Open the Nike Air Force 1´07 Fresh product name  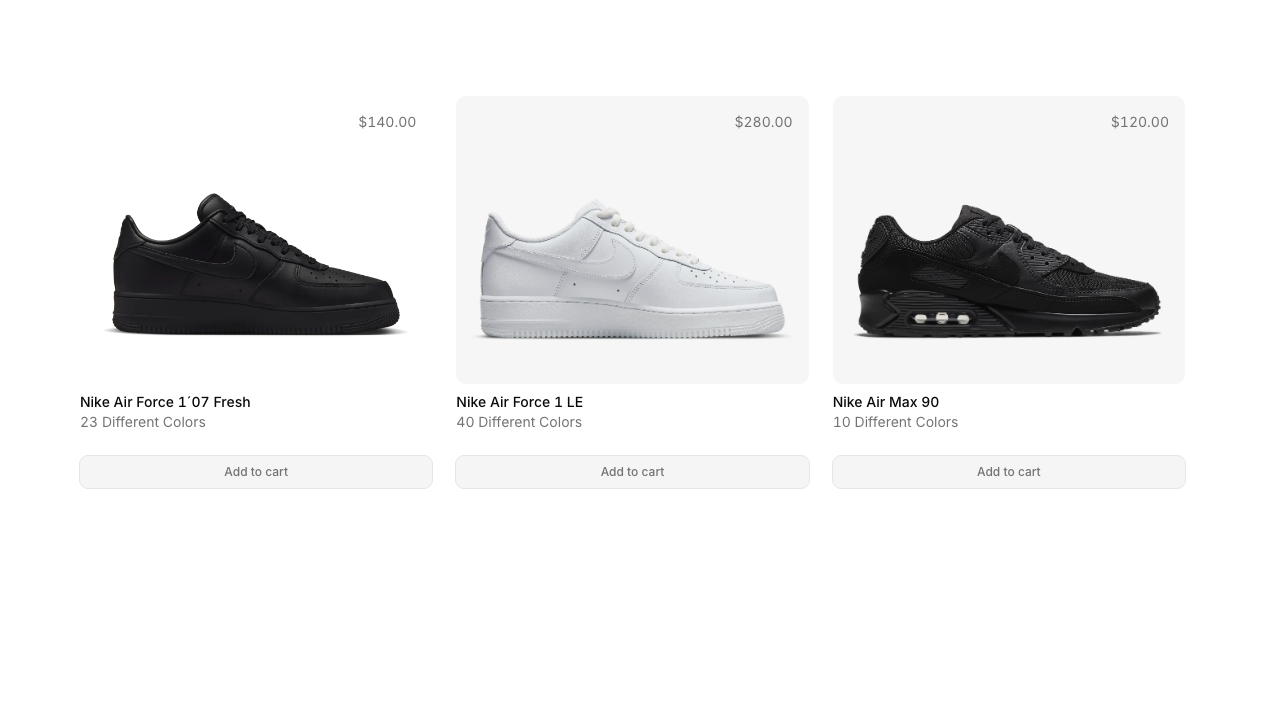tap(165, 402)
